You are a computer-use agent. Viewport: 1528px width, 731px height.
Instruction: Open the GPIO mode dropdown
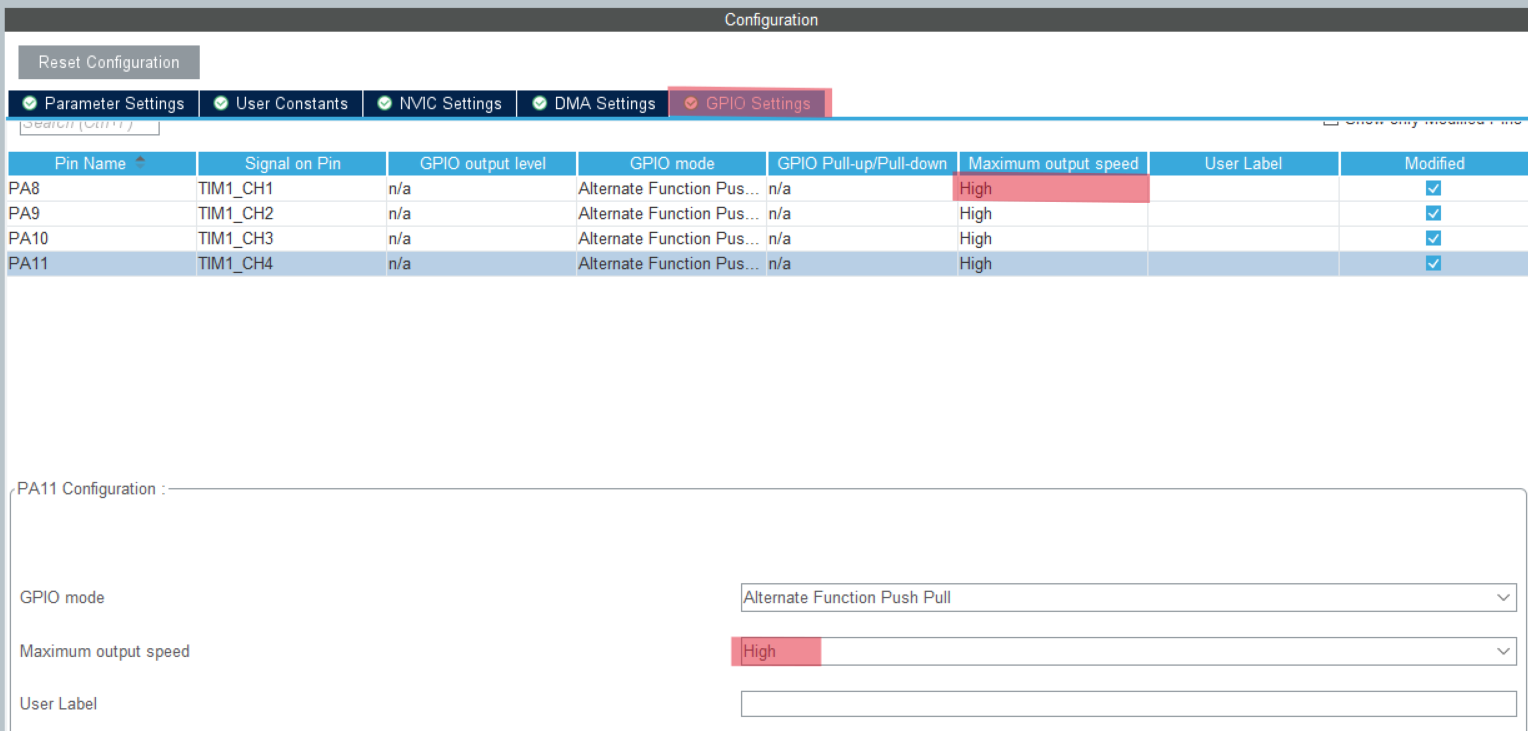[1128, 597]
